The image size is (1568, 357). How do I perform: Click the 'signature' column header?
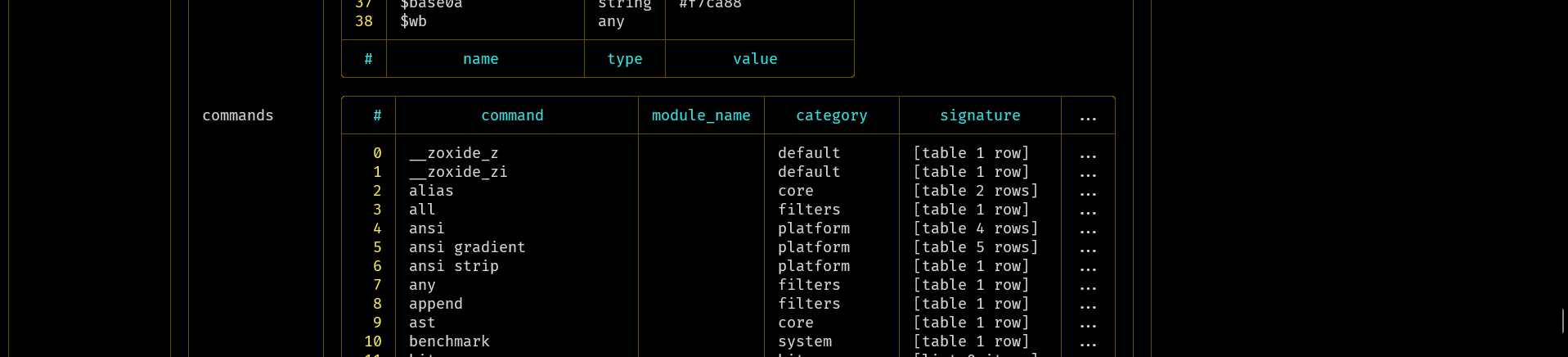(980, 115)
